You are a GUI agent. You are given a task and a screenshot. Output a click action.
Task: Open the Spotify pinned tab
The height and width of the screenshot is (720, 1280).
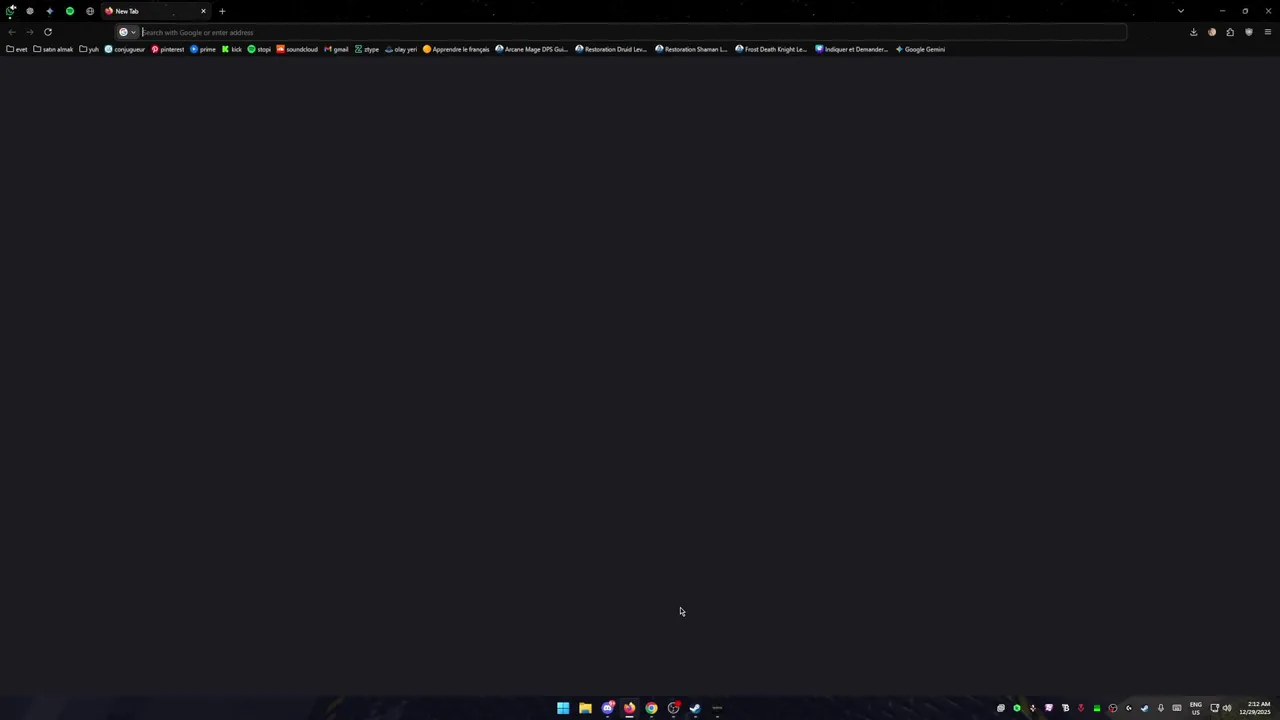click(70, 11)
